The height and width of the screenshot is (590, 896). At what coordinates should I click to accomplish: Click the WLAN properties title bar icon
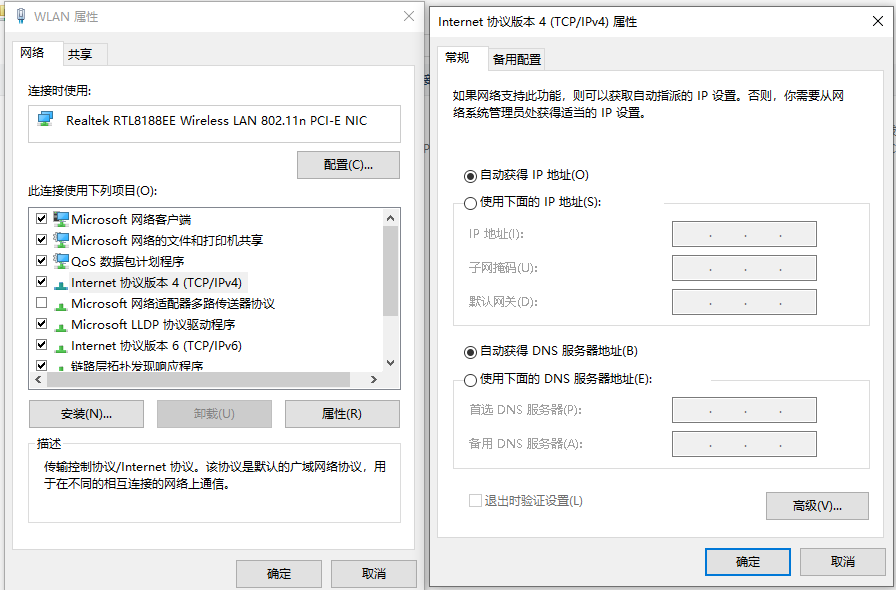coord(21,16)
